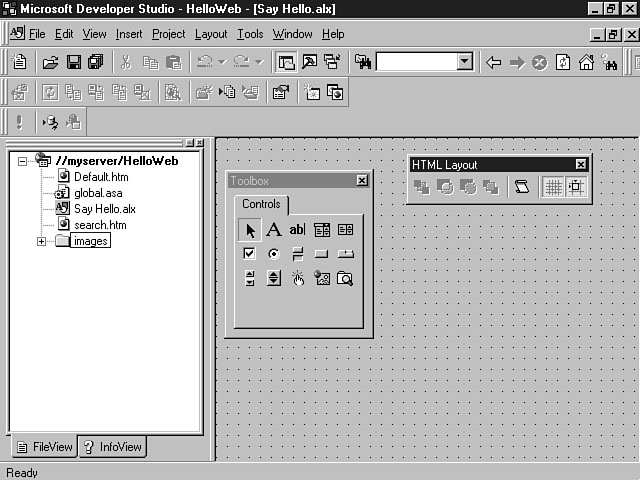Click the Open folder toolbar icon

point(50,62)
